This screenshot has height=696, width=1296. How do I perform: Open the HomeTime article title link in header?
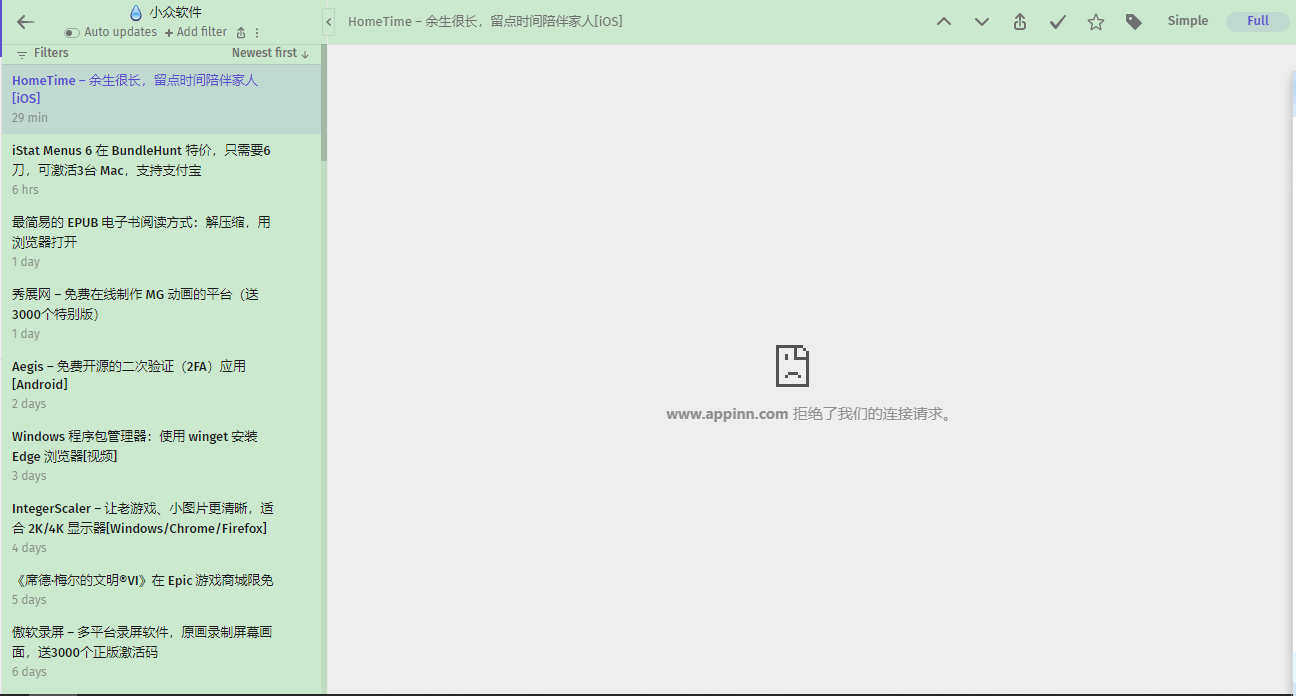pyautogui.click(x=485, y=21)
